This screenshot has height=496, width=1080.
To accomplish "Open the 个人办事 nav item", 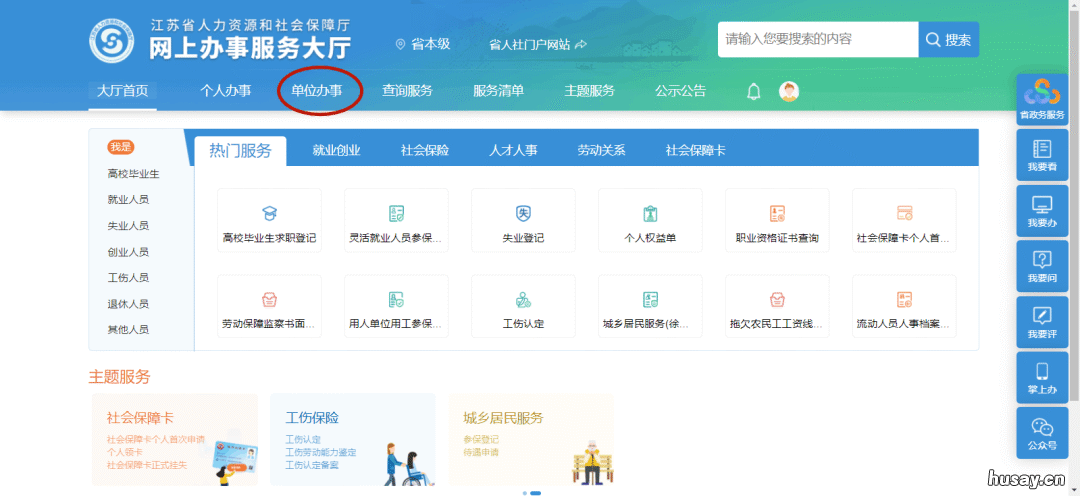I will click(225, 91).
